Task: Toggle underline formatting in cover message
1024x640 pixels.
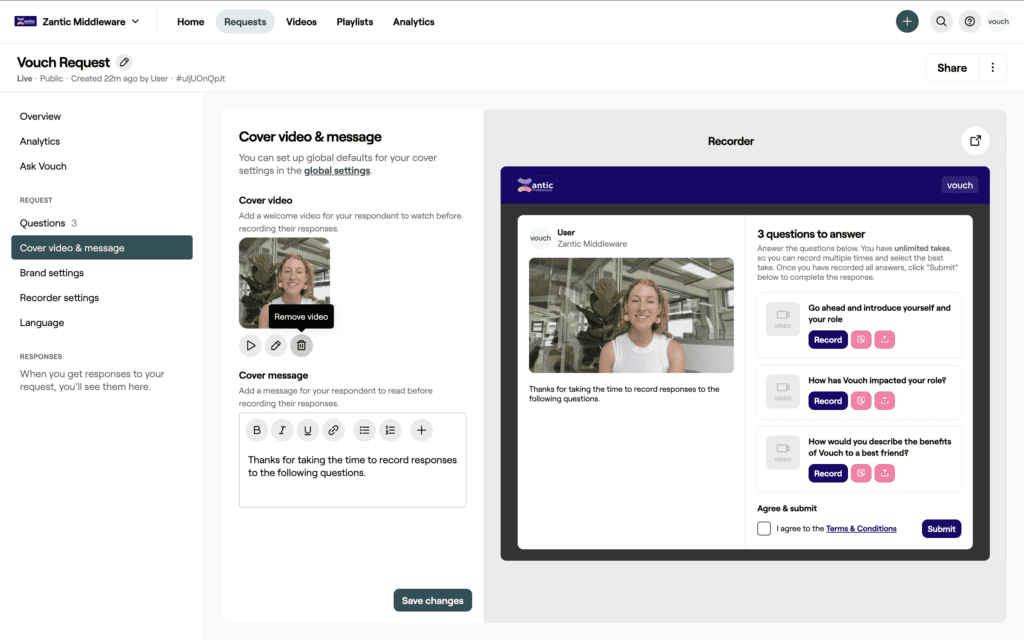Action: (308, 430)
